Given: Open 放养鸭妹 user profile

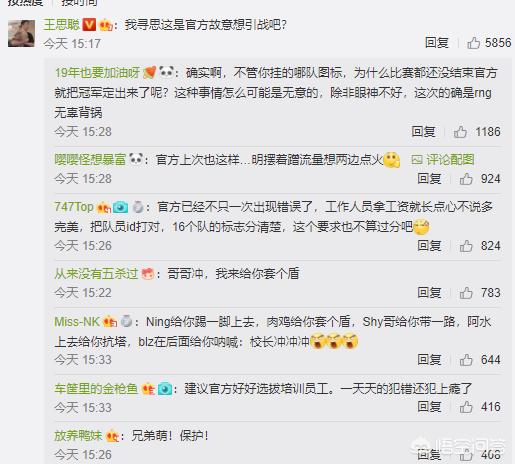Looking at the screenshot, I should pyautogui.click(x=78, y=436).
